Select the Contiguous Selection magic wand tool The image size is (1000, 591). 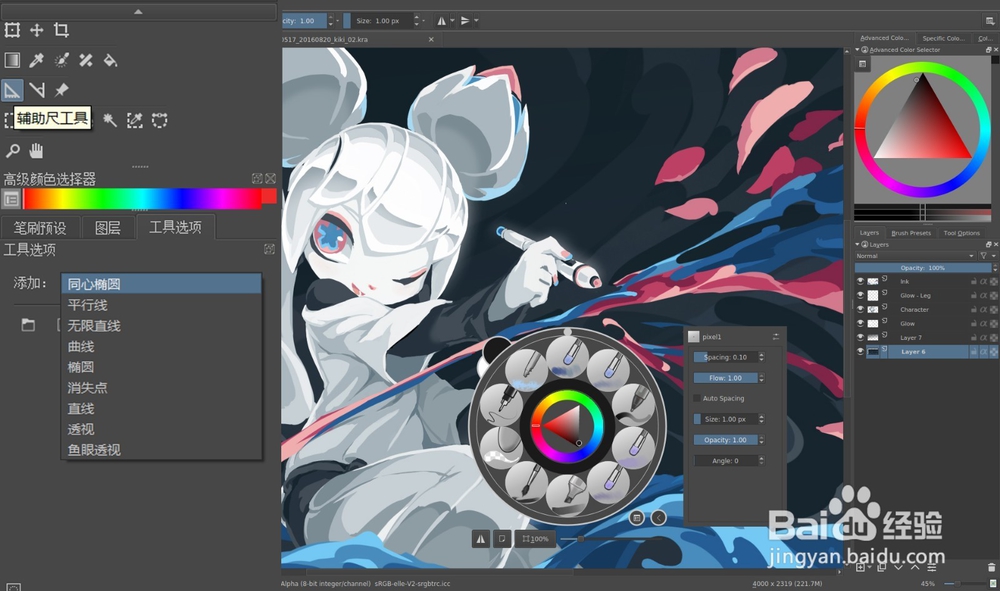[110, 120]
